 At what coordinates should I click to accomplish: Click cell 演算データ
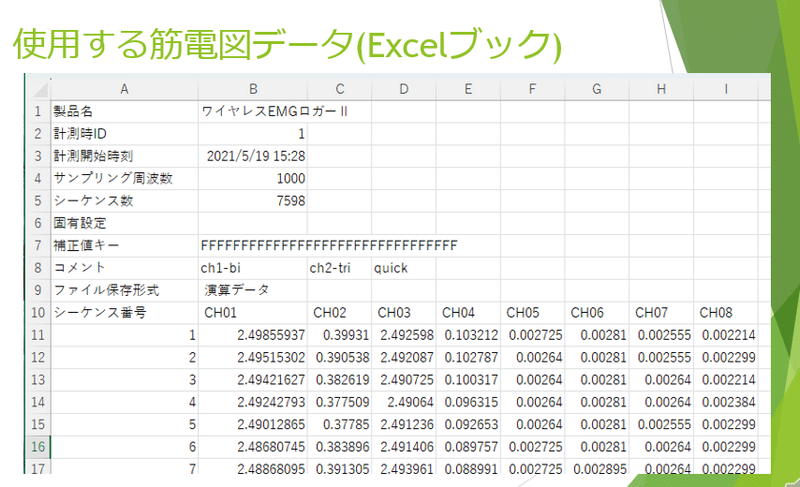point(253,290)
